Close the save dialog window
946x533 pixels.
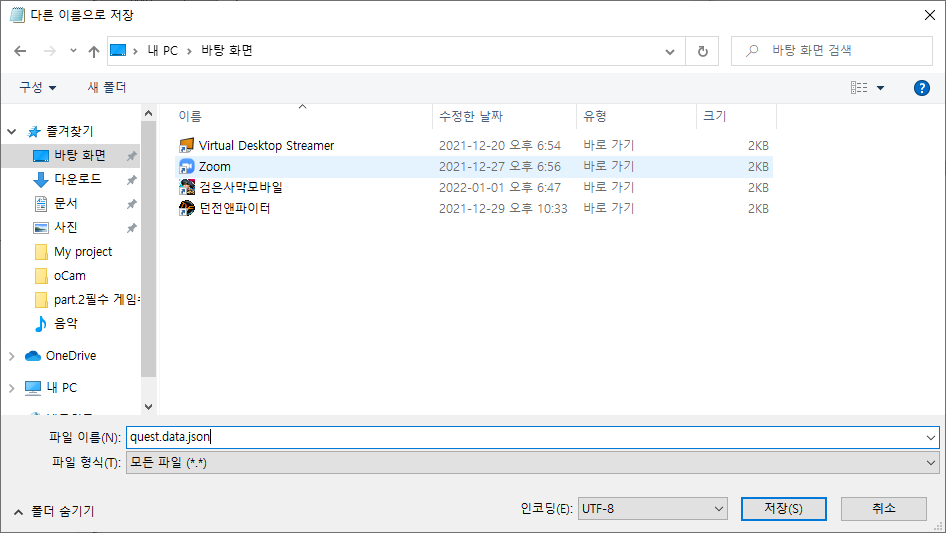[x=930, y=15]
